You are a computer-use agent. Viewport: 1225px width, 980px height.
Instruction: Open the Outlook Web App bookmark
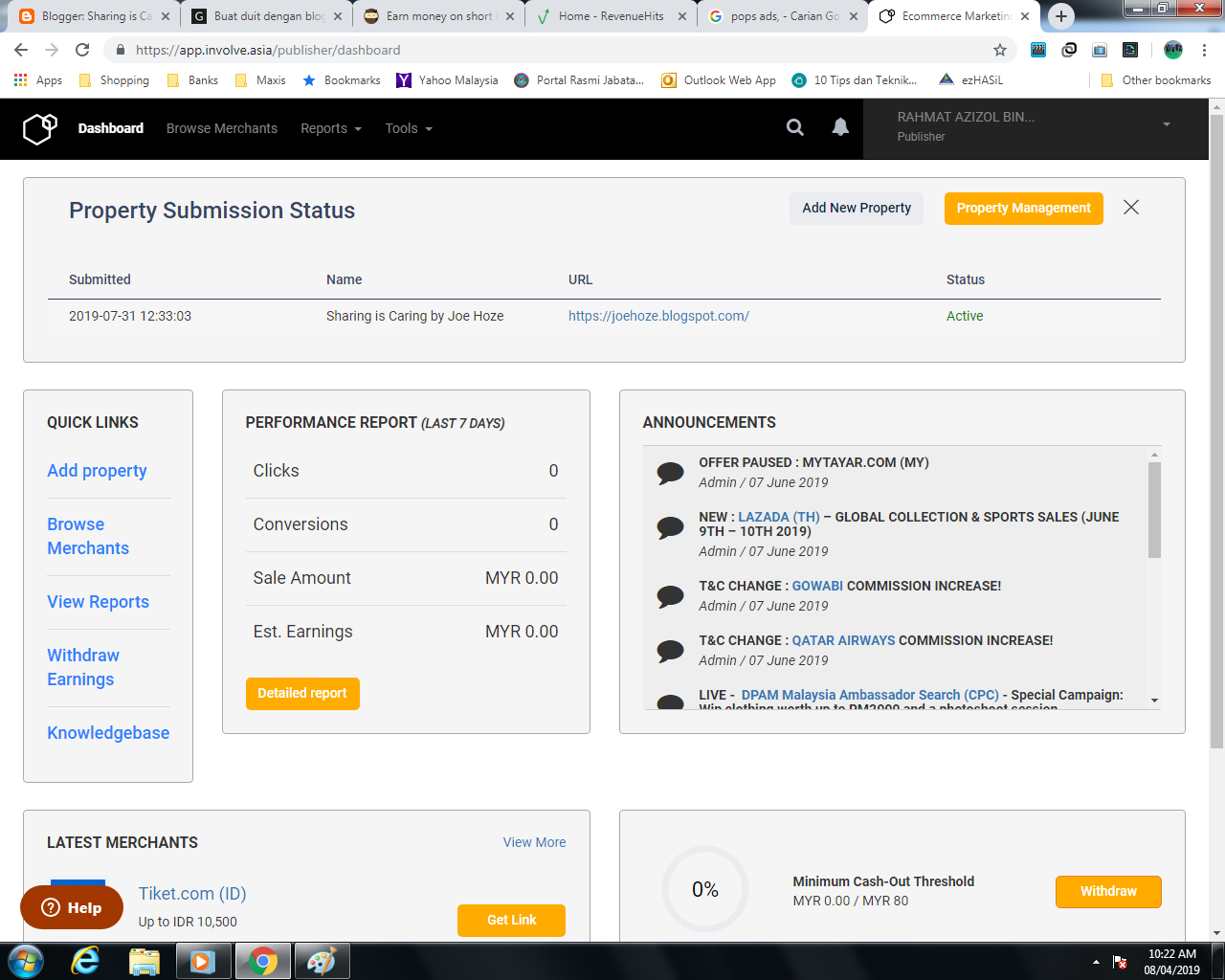pyautogui.click(x=719, y=80)
